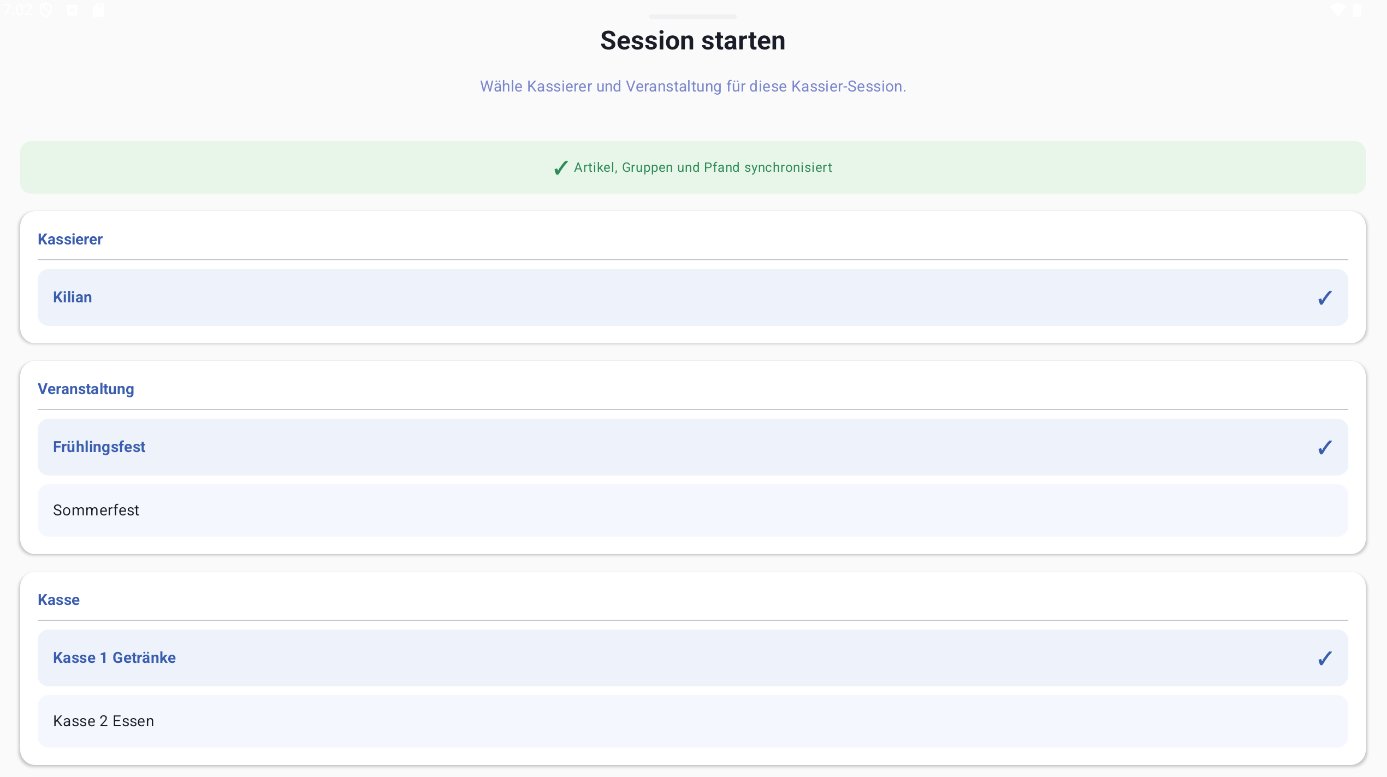Click the 'Kassierer' section header
The width and height of the screenshot is (1387, 777).
click(x=70, y=239)
